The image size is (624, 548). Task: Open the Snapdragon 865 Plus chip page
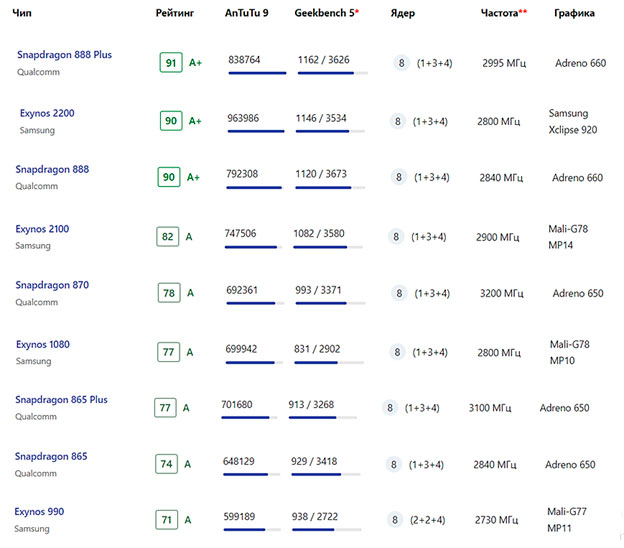(x=61, y=400)
